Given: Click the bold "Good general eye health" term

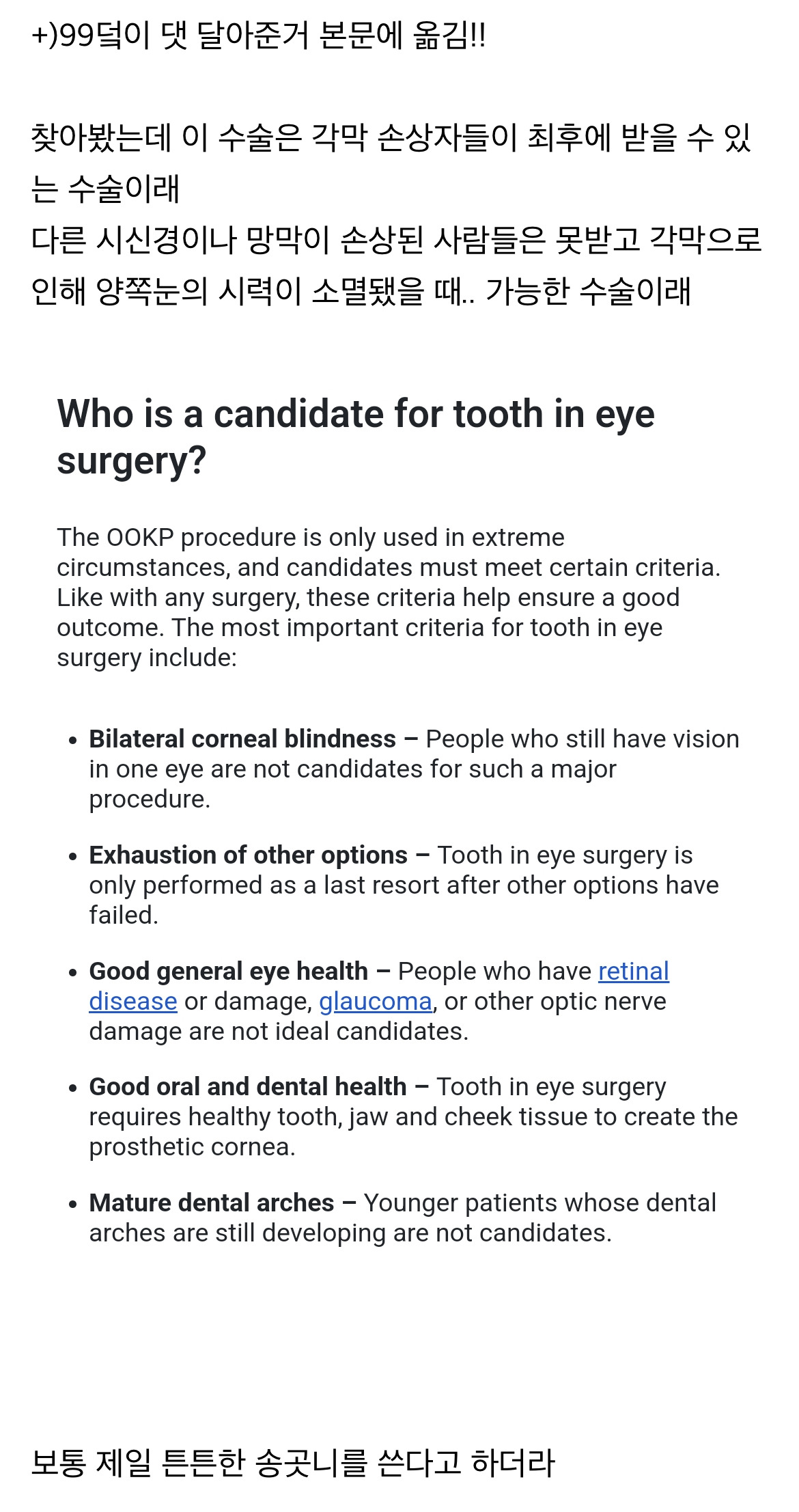Looking at the screenshot, I should 229,972.
